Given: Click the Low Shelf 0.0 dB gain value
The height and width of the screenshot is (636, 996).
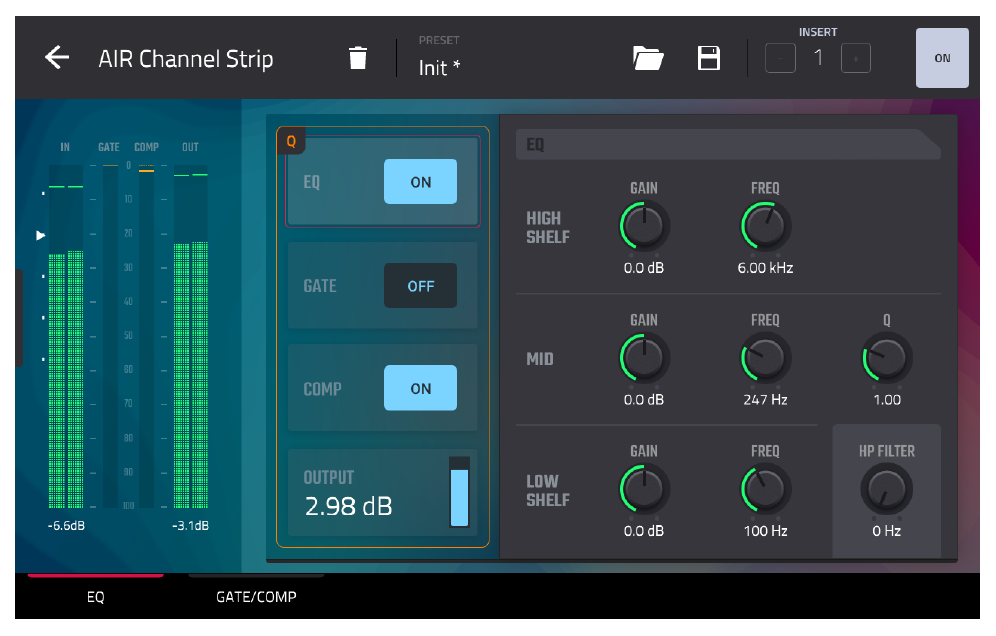Looking at the screenshot, I should pos(644,531).
